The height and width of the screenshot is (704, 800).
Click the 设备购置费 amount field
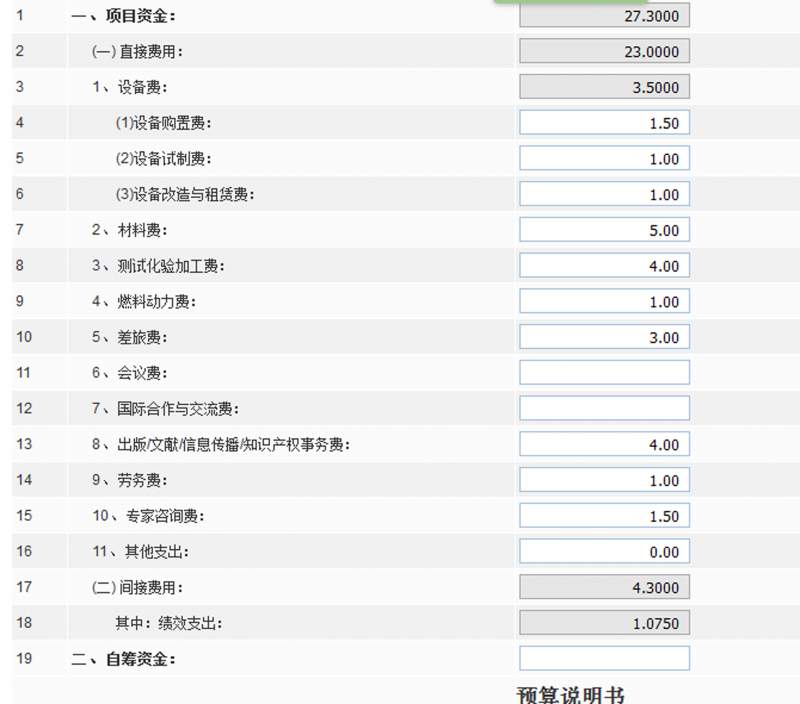[x=605, y=122]
